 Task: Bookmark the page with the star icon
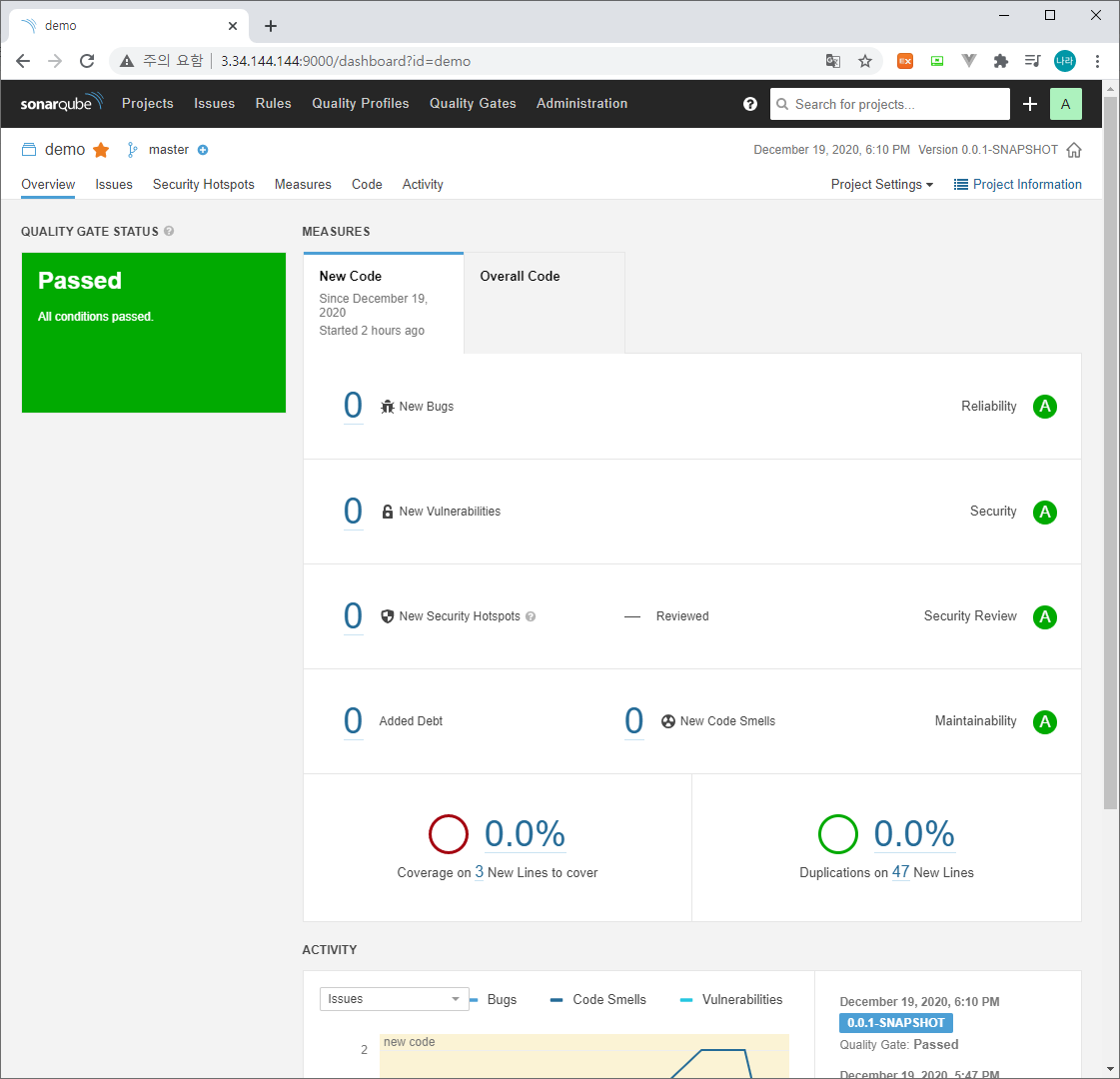865,61
